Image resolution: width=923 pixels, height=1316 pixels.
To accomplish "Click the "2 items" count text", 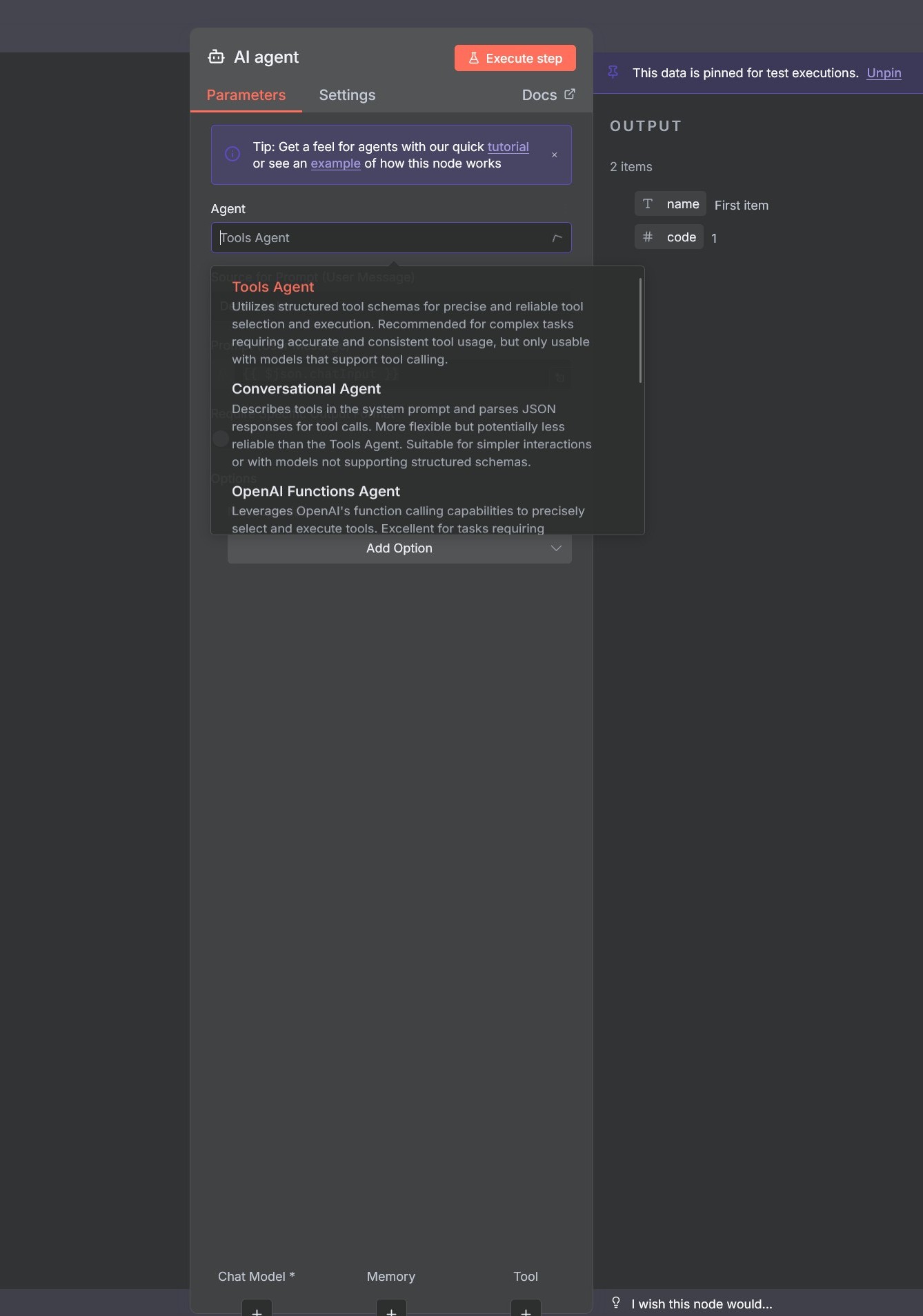I will click(x=631, y=167).
